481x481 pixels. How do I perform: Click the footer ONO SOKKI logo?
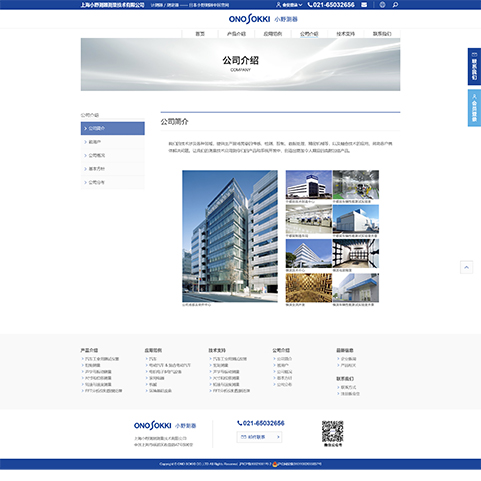point(165,426)
